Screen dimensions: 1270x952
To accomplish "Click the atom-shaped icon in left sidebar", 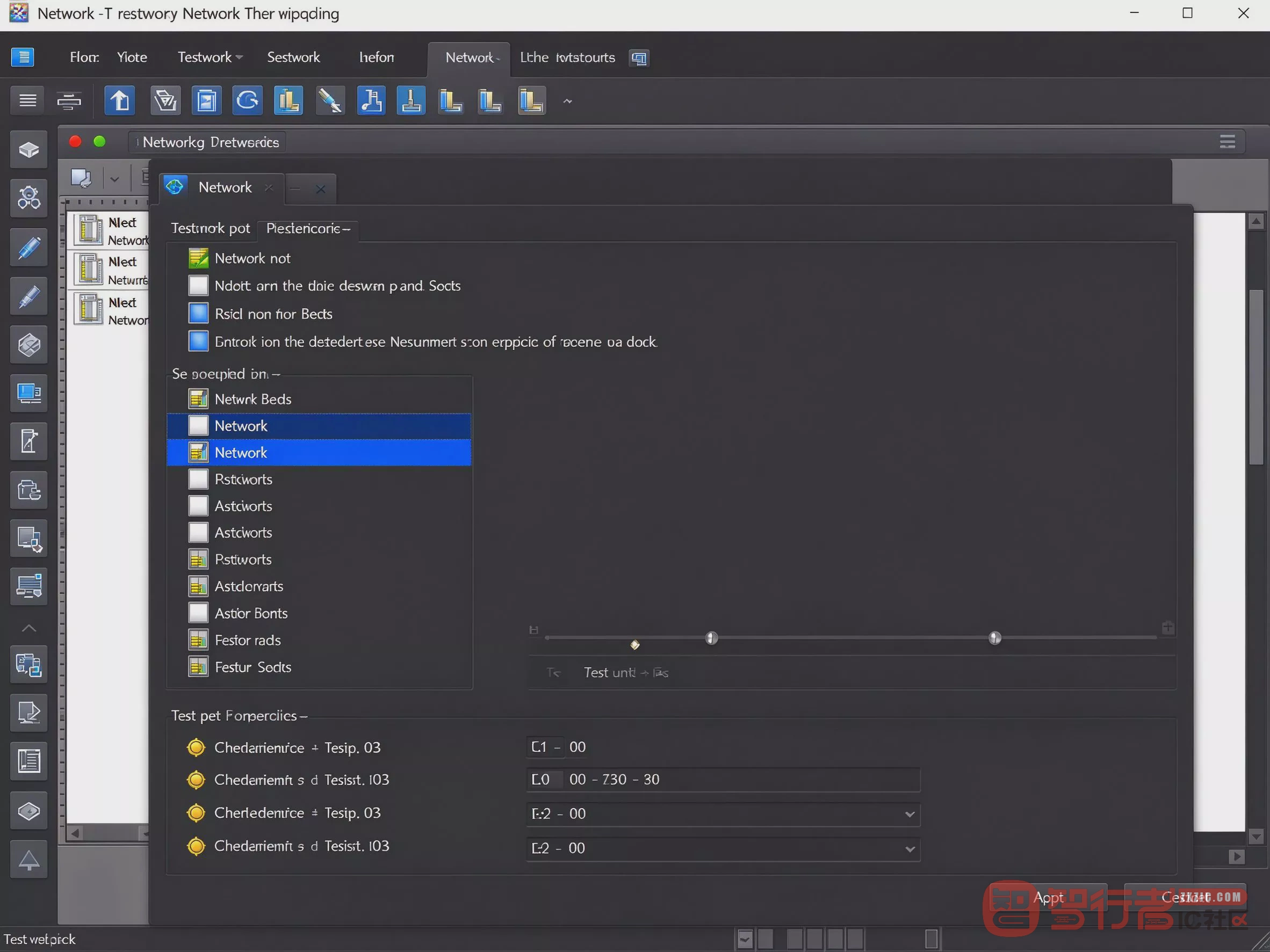I will coord(28,199).
